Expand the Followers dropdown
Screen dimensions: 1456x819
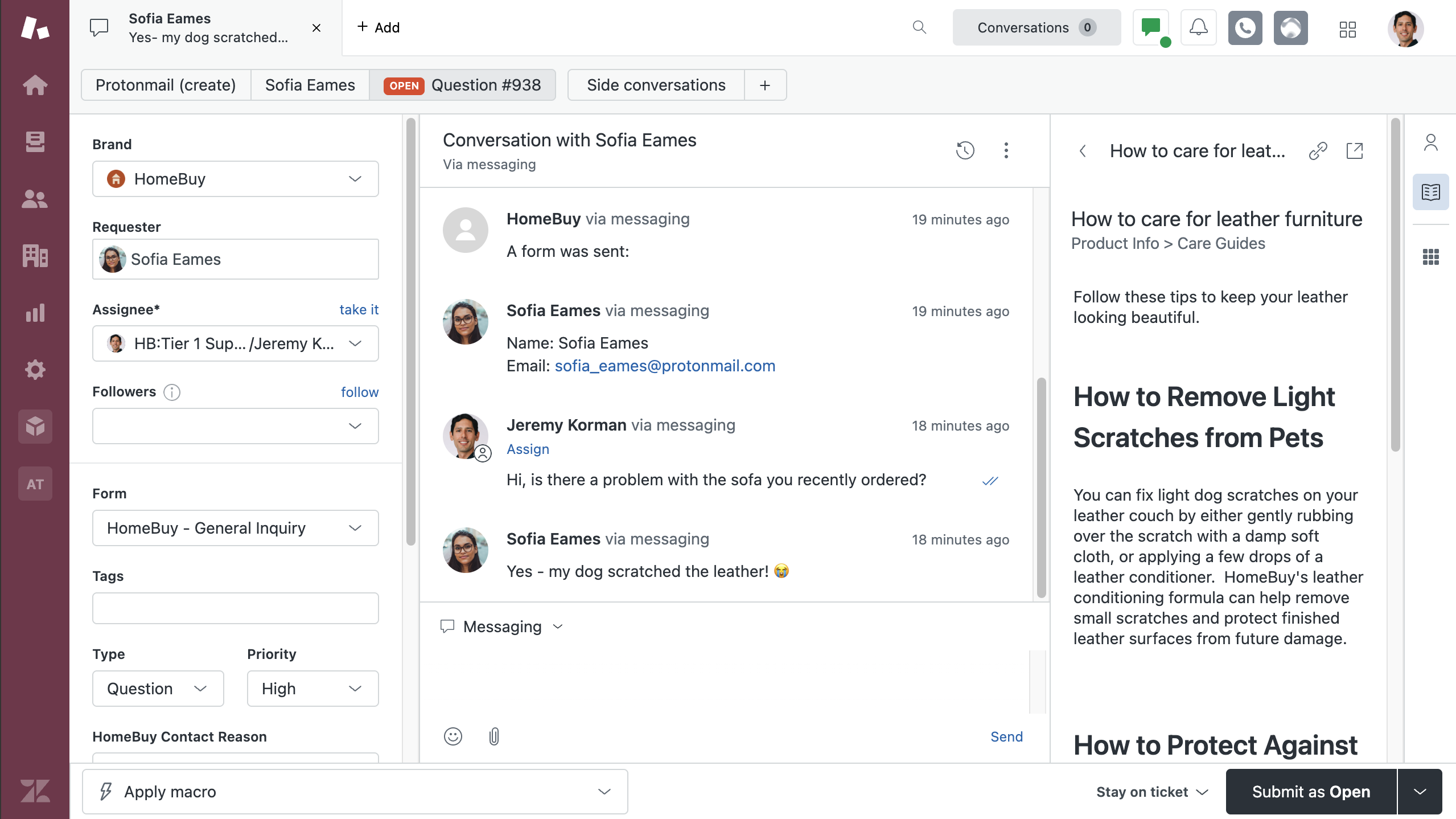pyautogui.click(x=235, y=426)
